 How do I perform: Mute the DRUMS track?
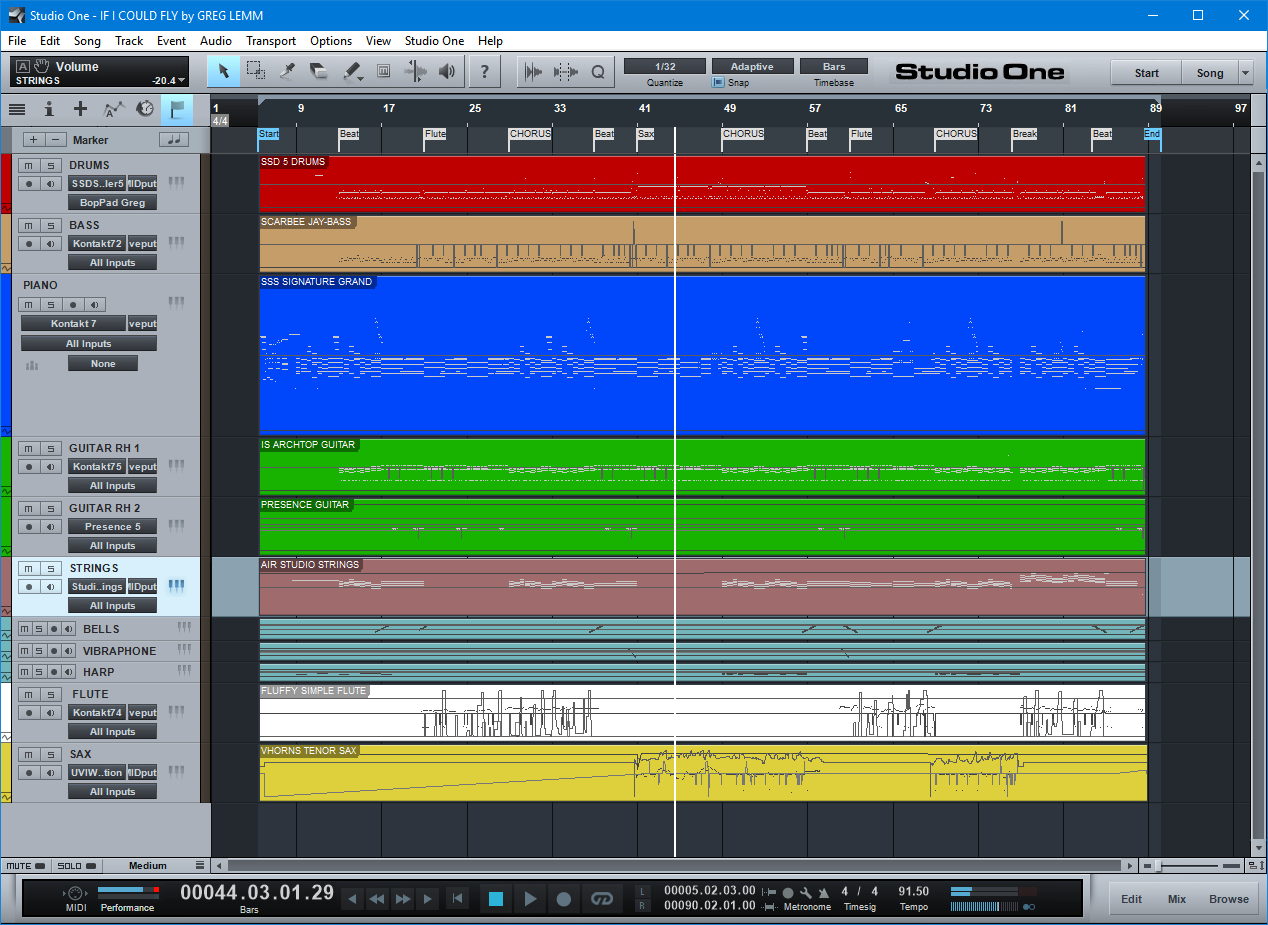pyautogui.click(x=30, y=165)
